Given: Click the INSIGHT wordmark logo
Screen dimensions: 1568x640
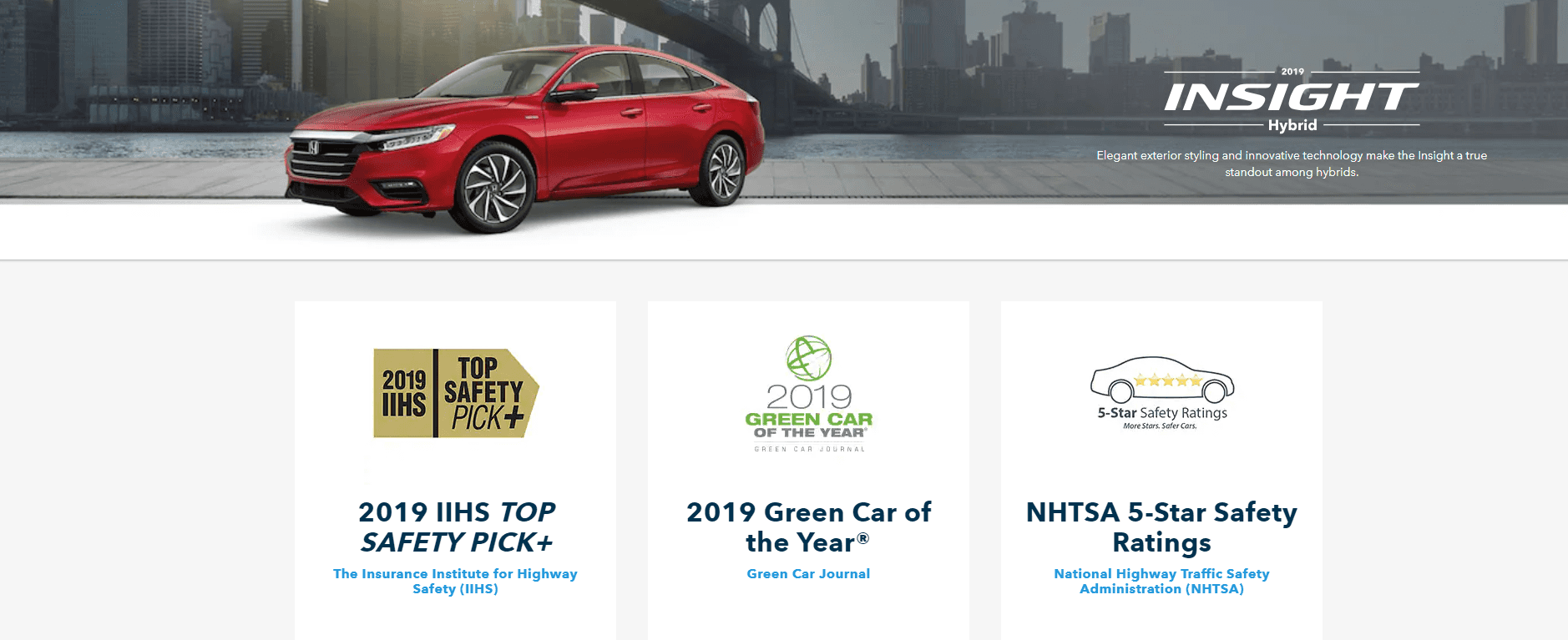Looking at the screenshot, I should 1292,98.
